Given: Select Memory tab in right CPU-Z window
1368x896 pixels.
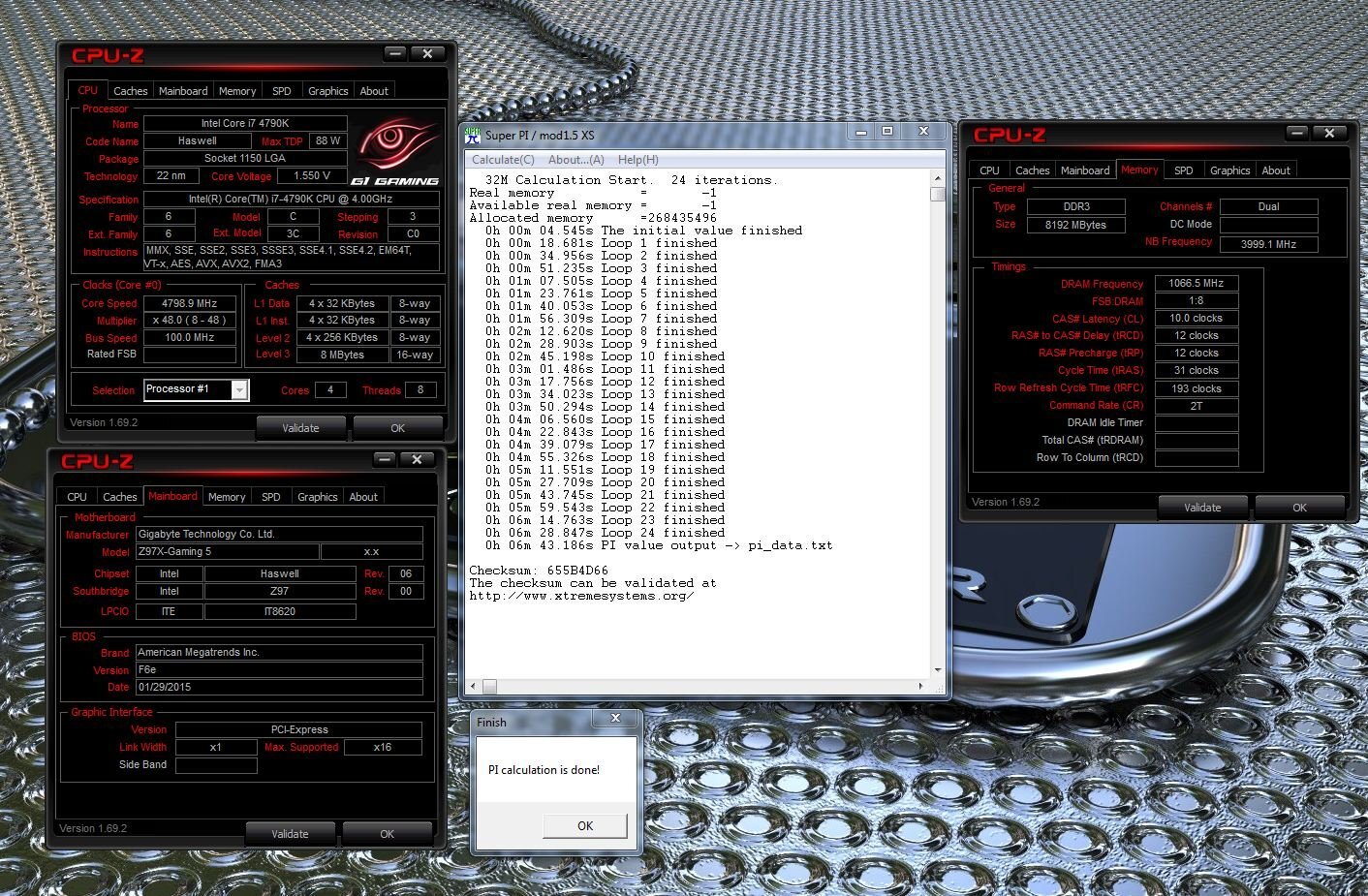Looking at the screenshot, I should [1139, 170].
